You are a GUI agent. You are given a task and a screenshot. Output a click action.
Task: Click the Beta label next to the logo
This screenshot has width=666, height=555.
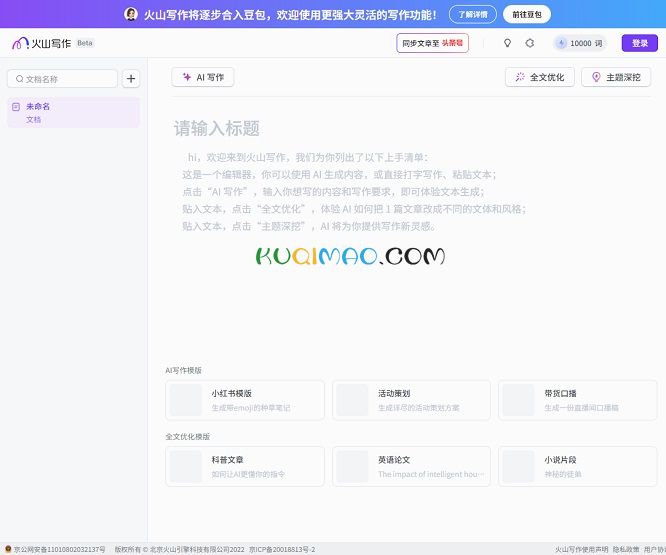click(85, 43)
